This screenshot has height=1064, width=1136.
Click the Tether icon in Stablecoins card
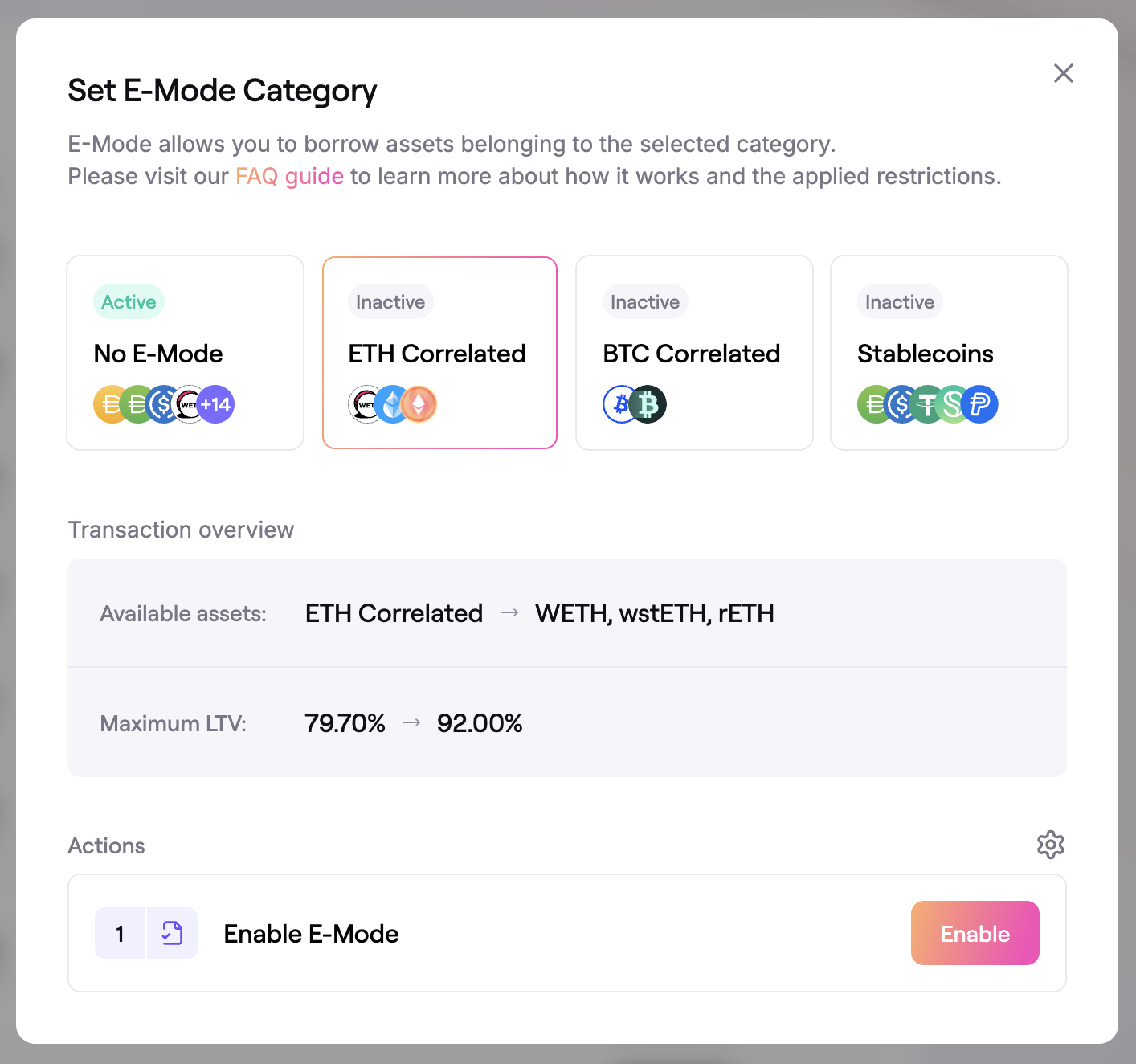click(927, 404)
